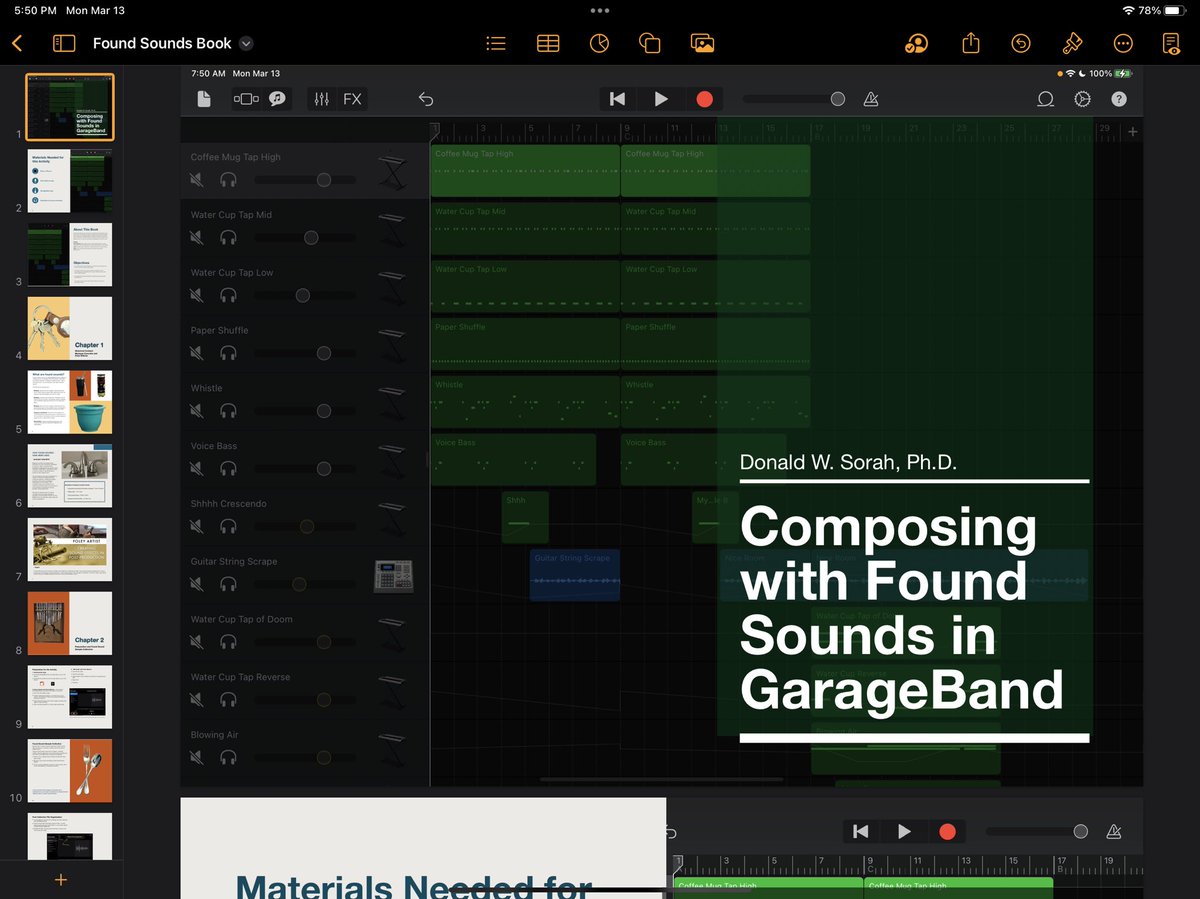Click headphone solo on Whistle track
Viewport: 1200px width, 899px height.
[x=228, y=411]
